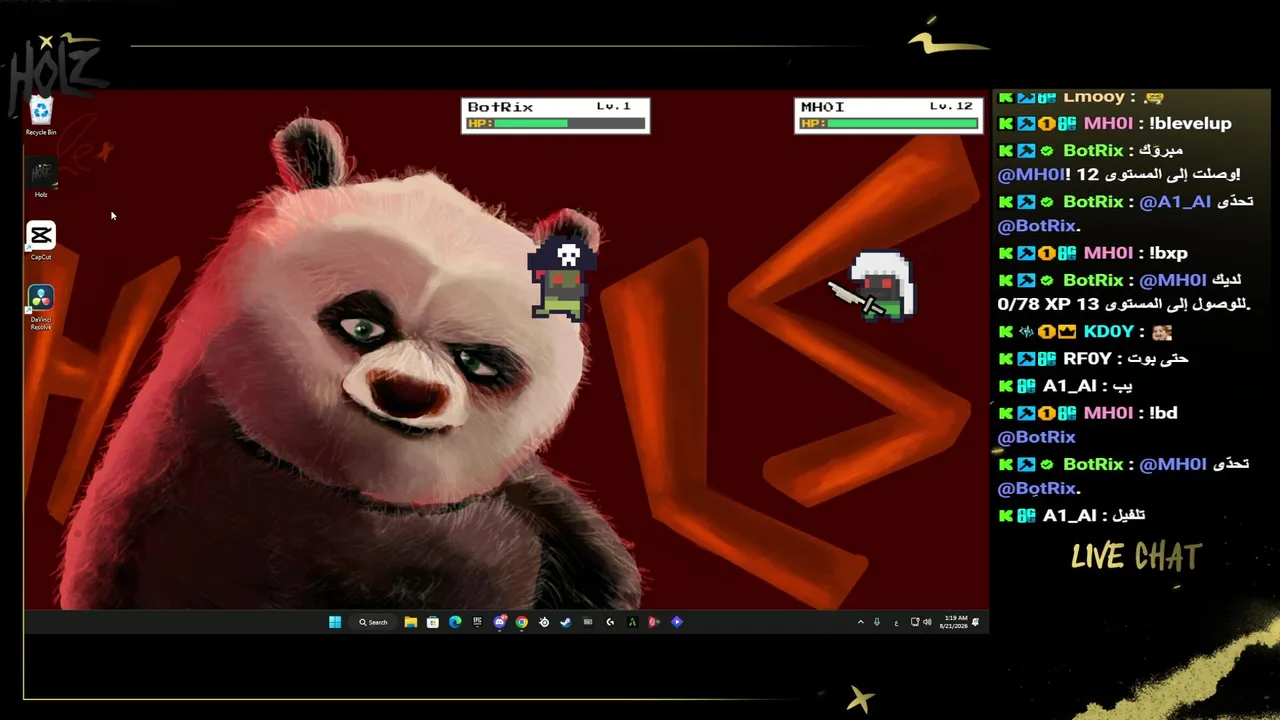Open the volume tray icon

pos(928,622)
